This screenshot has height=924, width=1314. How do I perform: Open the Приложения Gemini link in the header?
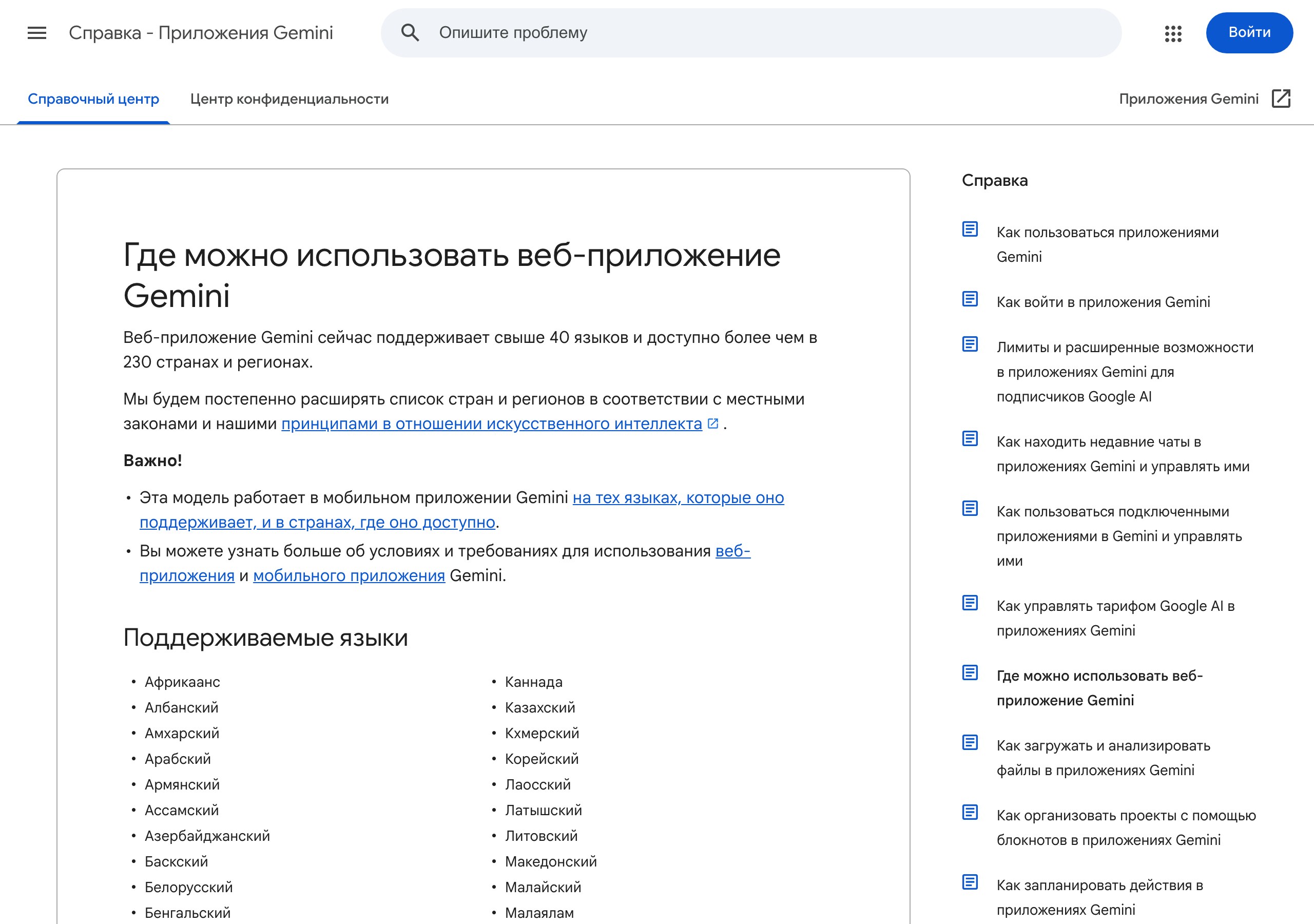(x=1189, y=99)
